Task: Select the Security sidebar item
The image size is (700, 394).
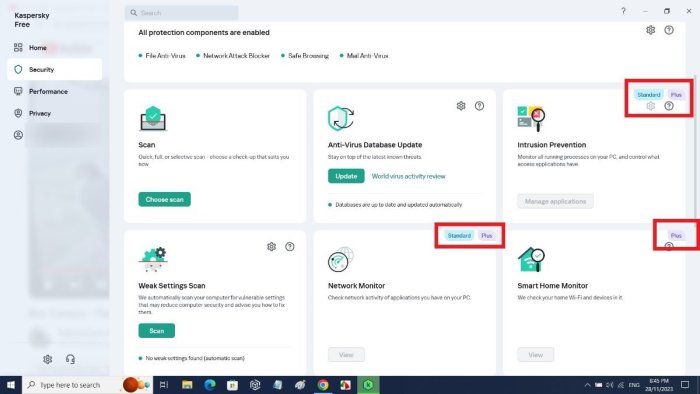Action: click(x=54, y=69)
